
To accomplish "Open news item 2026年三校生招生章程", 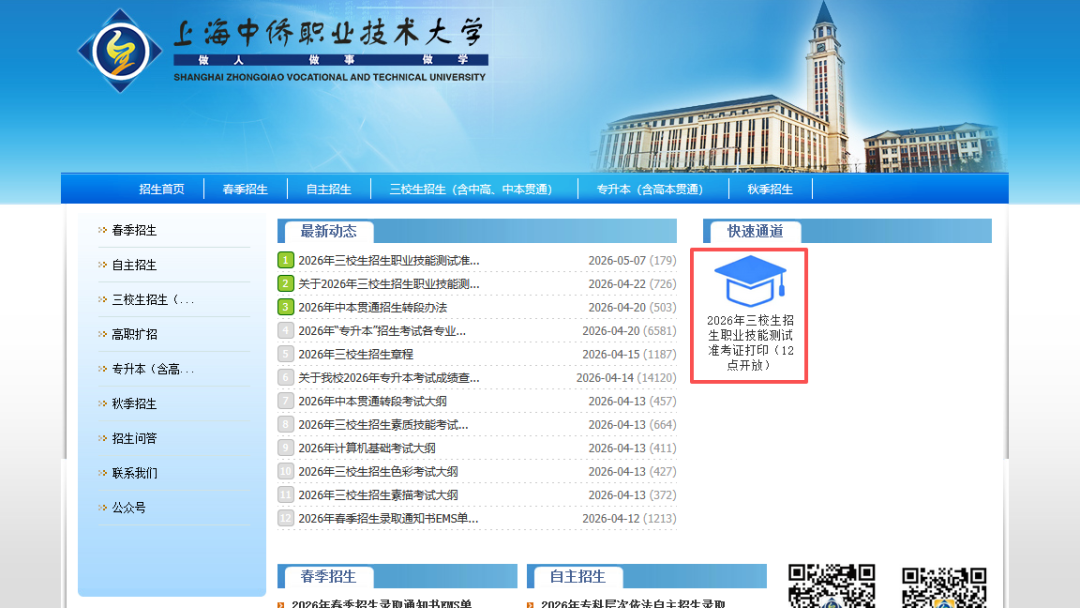I will (x=355, y=354).
